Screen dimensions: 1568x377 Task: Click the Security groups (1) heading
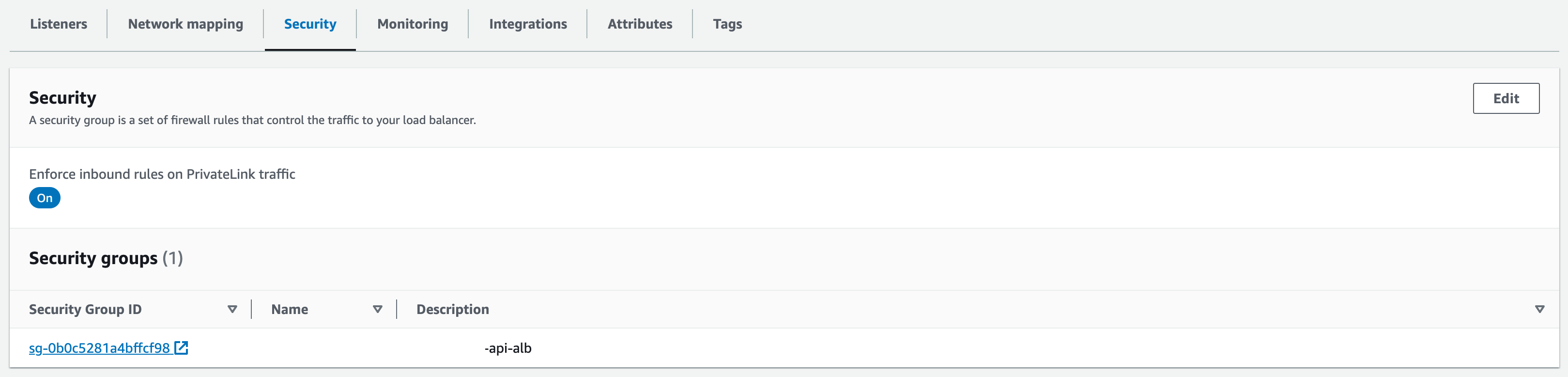pos(106,258)
